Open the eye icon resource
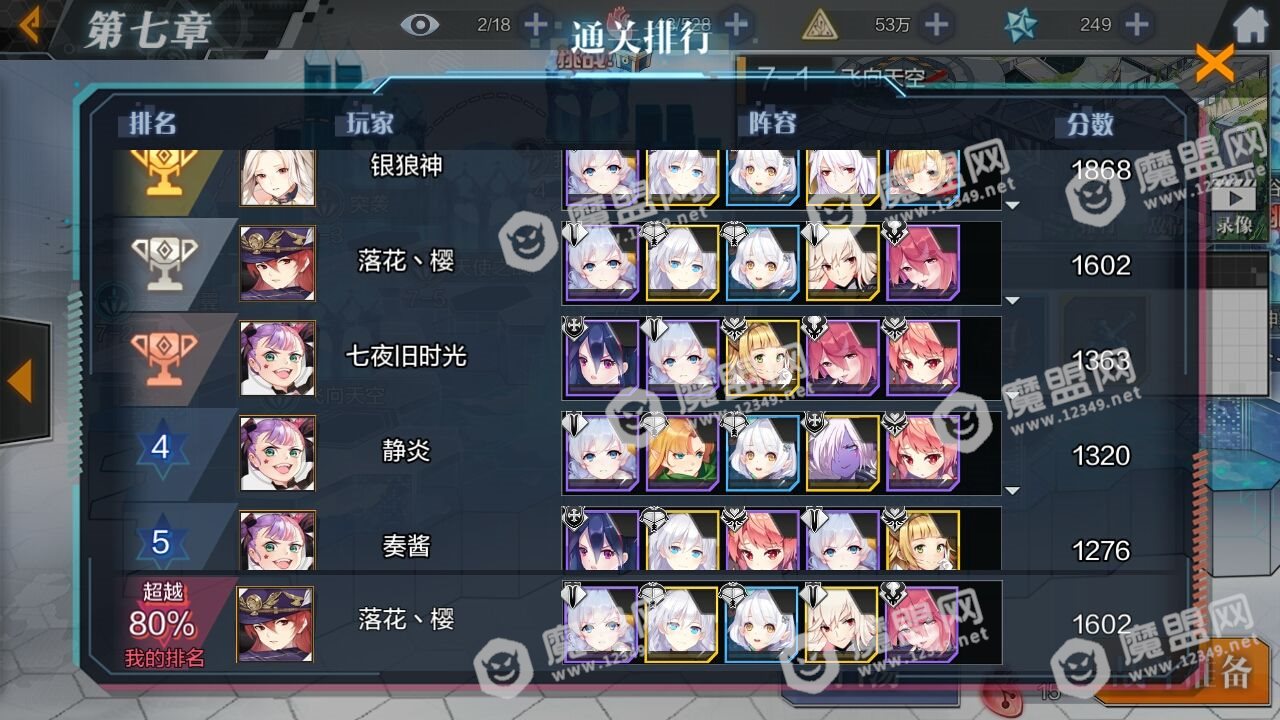Viewport: 1280px width, 720px height. [x=420, y=24]
